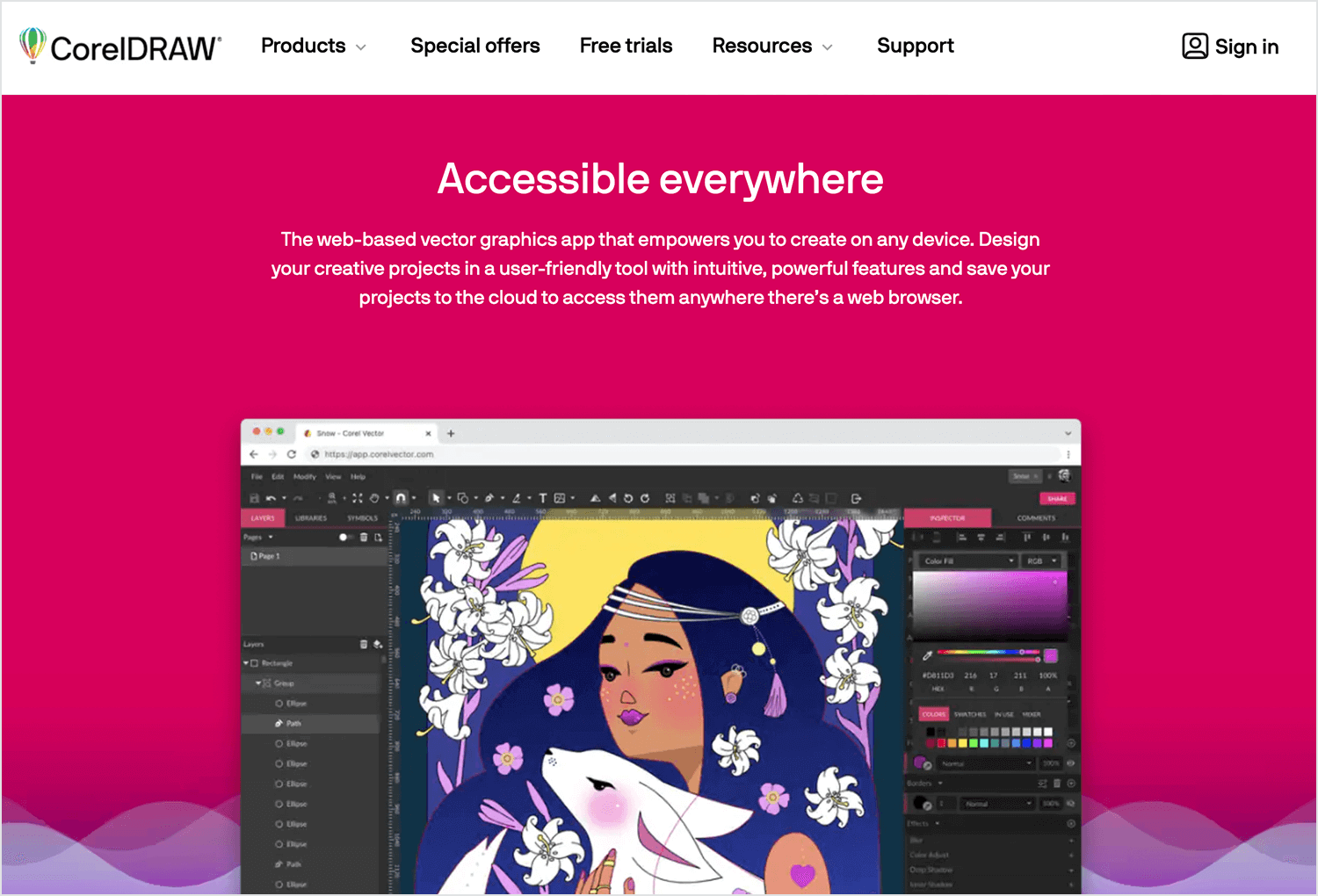Select the Shape tool icon
This screenshot has width=1318, height=896.
click(x=463, y=498)
